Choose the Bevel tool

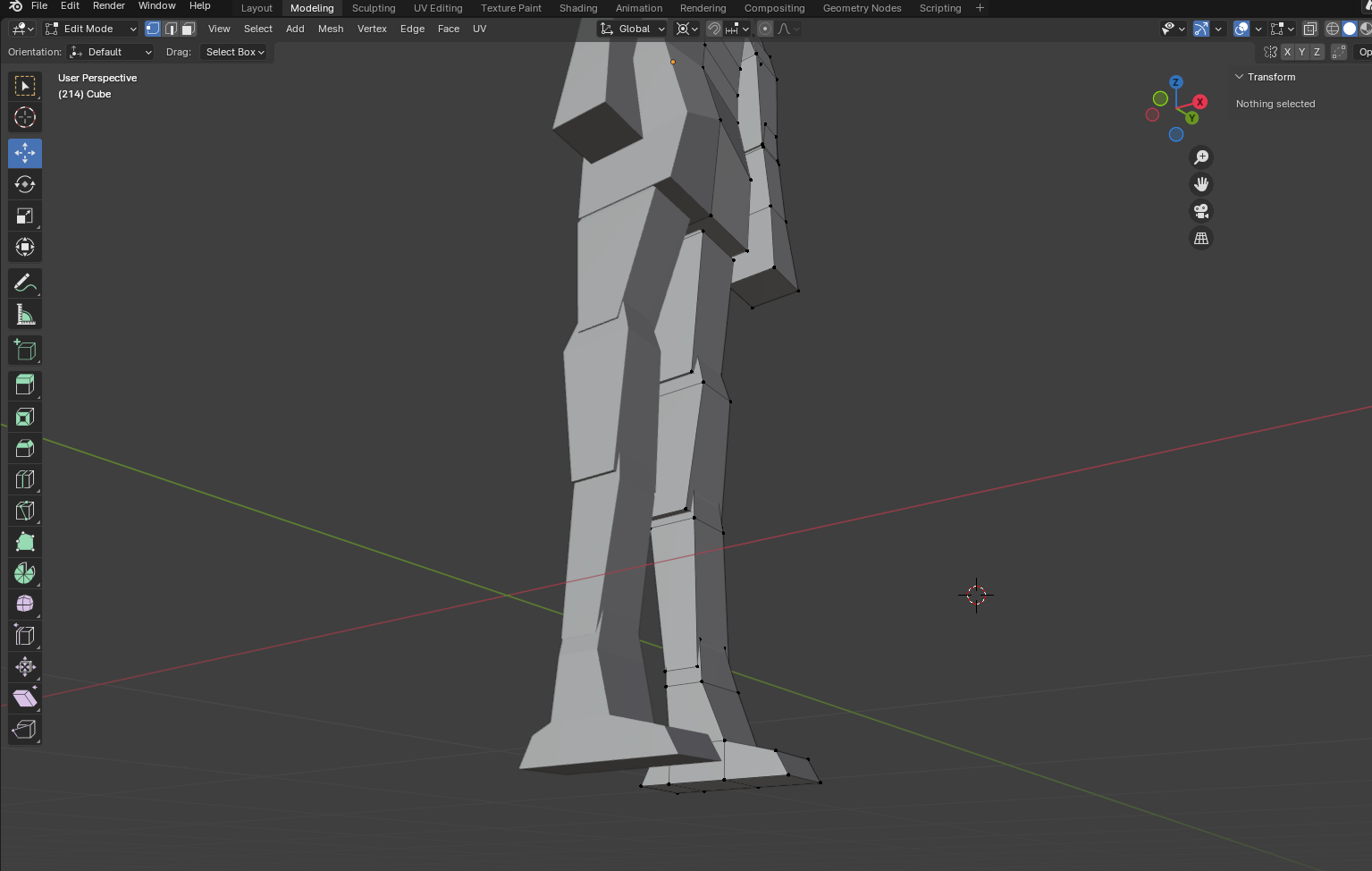click(25, 448)
